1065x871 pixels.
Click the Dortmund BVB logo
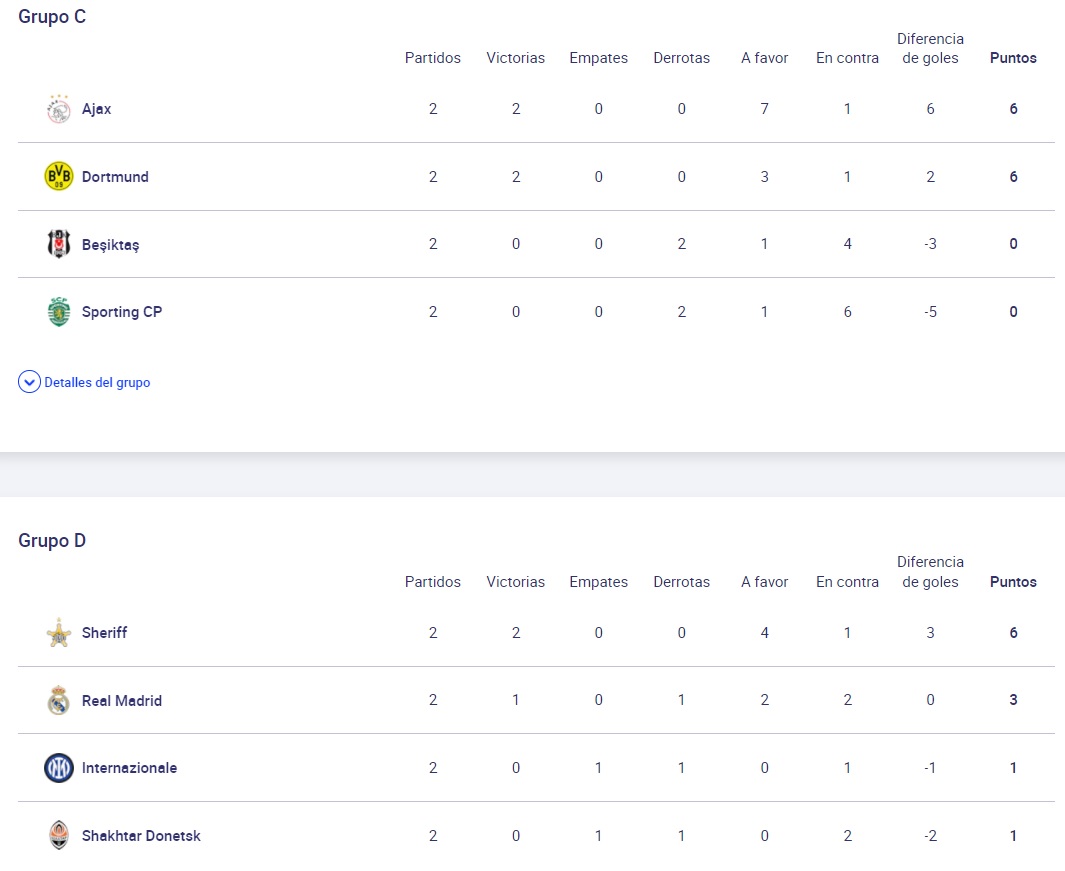59,177
